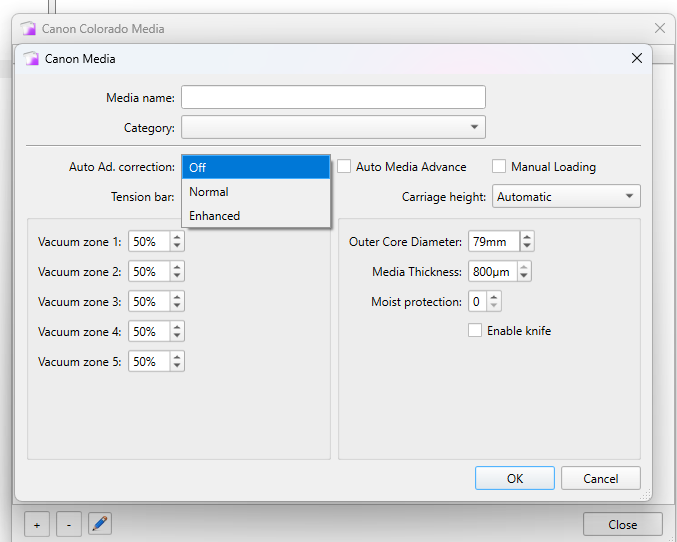Screen dimensions: 677x542
Task: Enable the Auto Media Advance checkbox
Action: (x=344, y=166)
